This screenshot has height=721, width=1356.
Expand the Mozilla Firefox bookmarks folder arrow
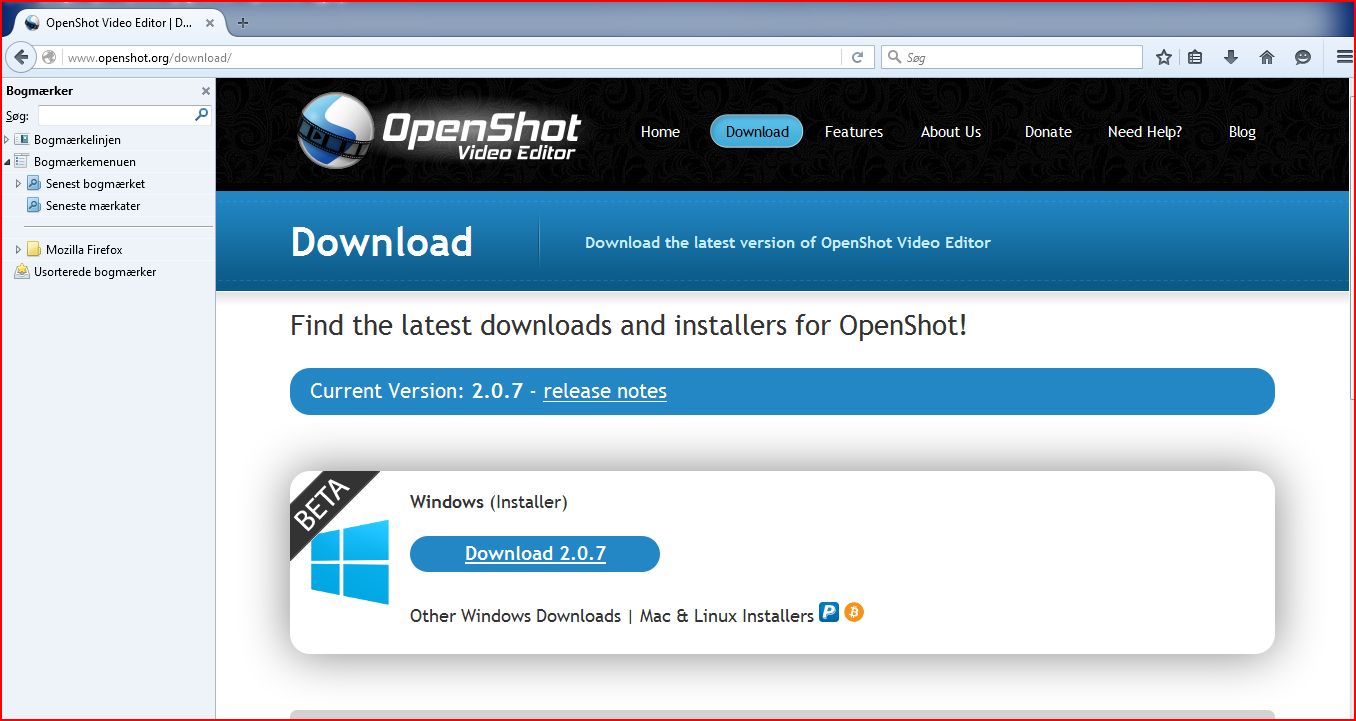point(18,249)
